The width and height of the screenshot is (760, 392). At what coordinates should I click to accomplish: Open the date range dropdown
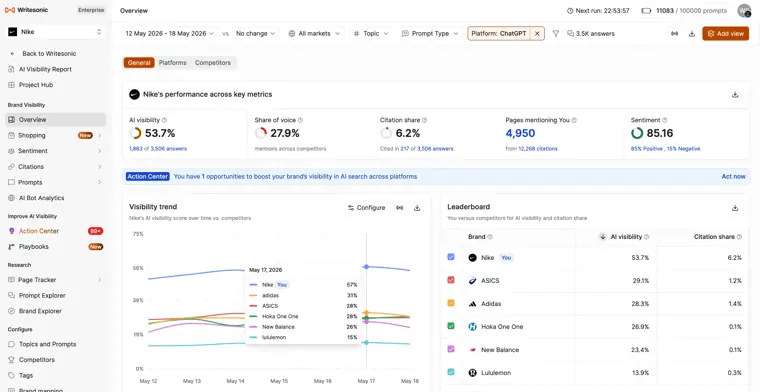coord(170,33)
